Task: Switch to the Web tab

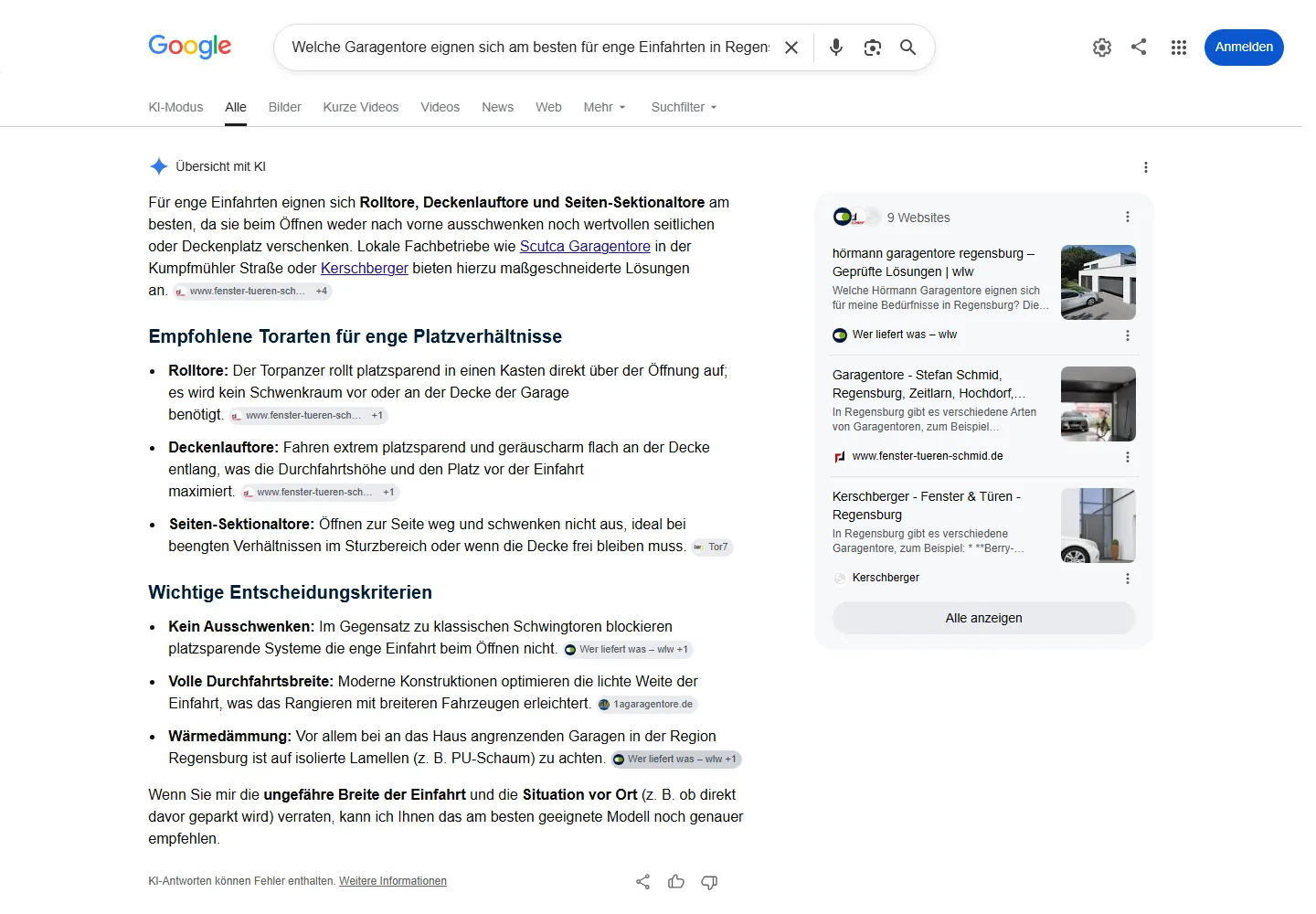Action: click(x=548, y=107)
